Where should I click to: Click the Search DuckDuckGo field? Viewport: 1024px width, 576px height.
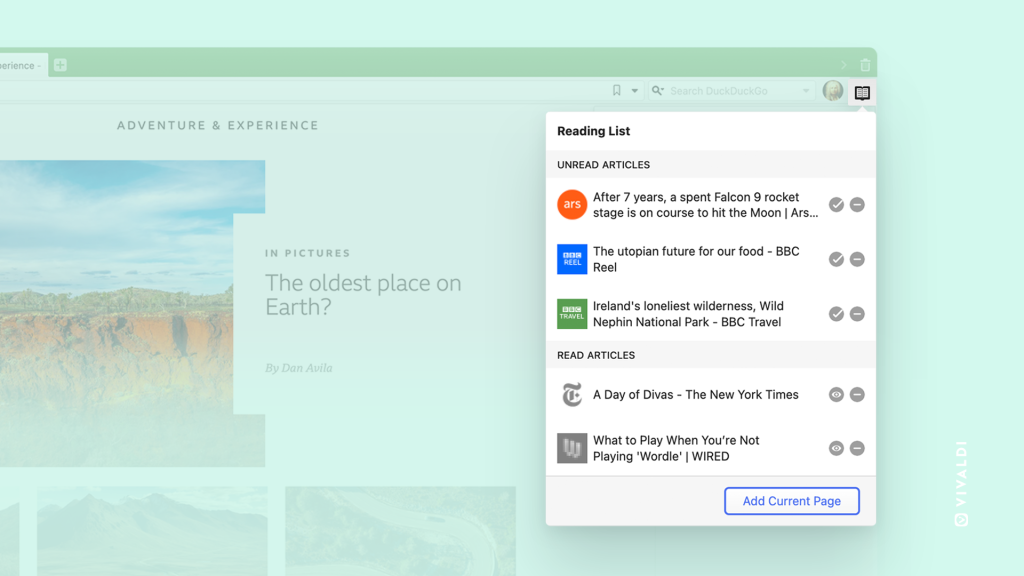tap(730, 91)
